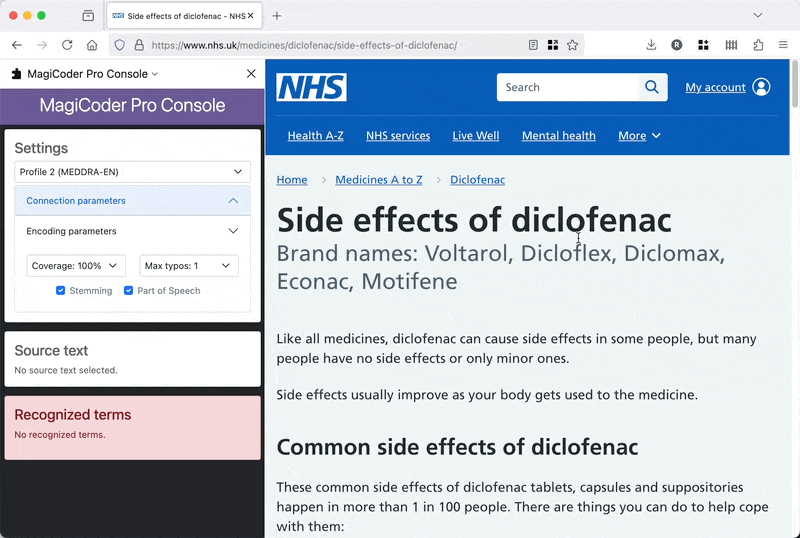The image size is (800, 538).
Task: Change Max typos: 1 dropdown
Action: click(189, 266)
